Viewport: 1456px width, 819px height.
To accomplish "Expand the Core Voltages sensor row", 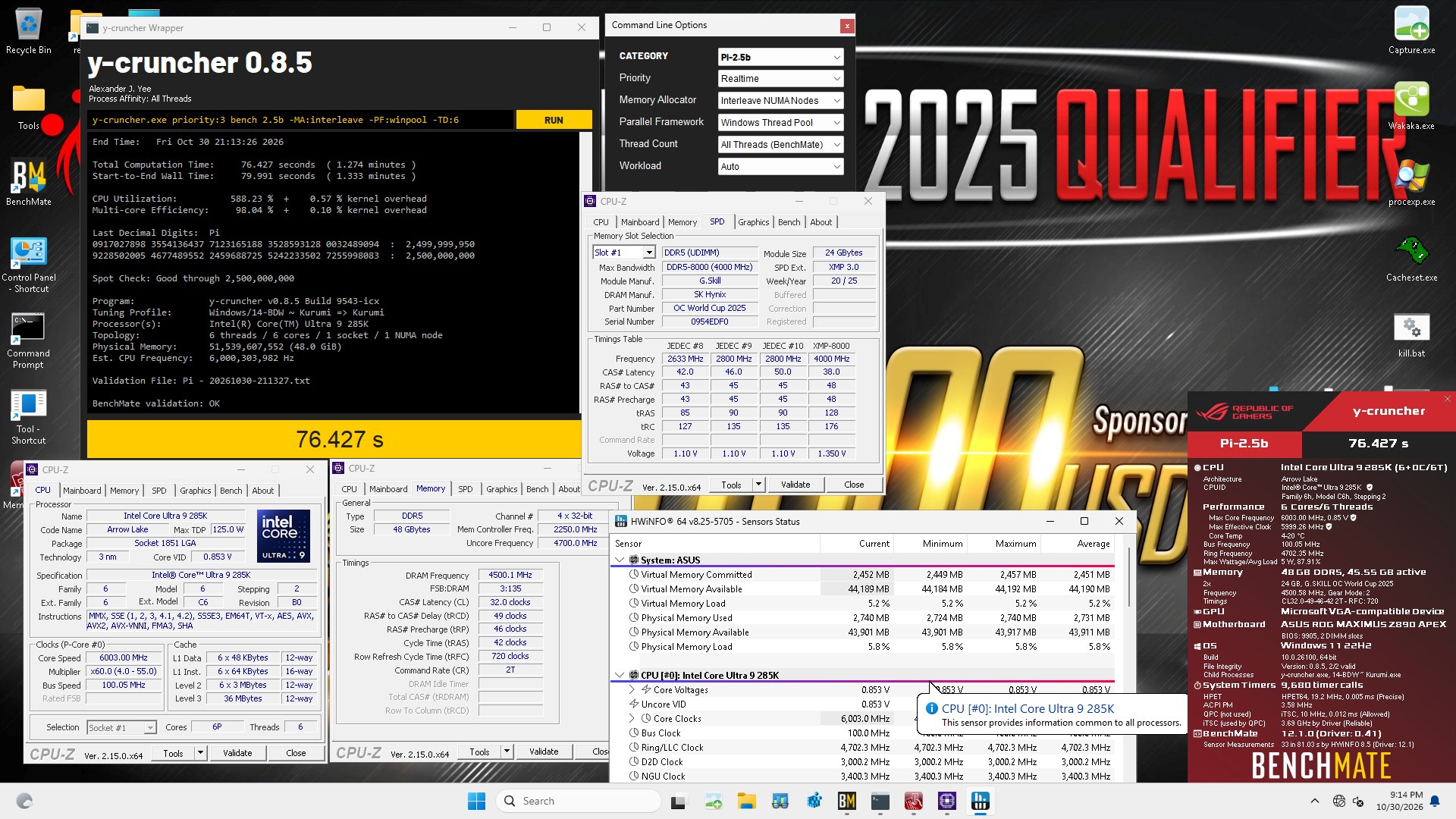I will (632, 689).
